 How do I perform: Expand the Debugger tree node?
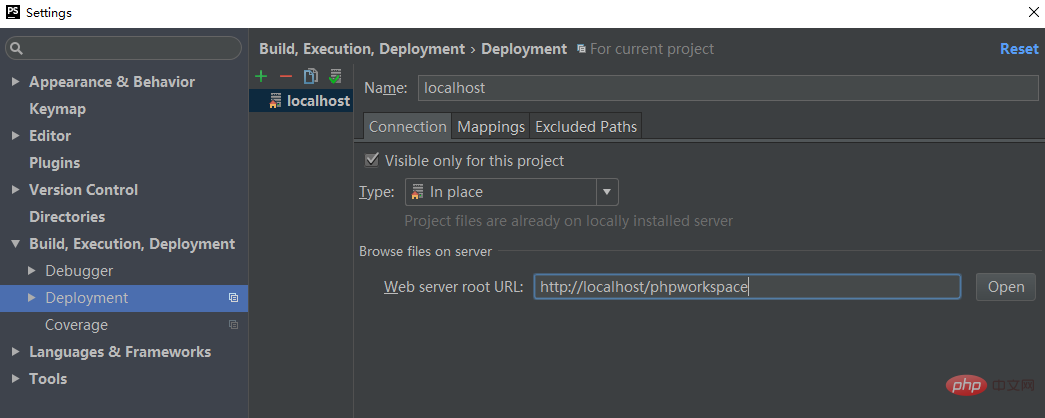32,271
